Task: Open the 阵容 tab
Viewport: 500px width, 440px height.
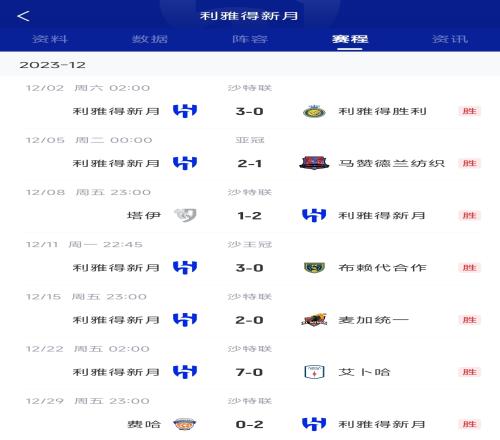Action: 250,39
